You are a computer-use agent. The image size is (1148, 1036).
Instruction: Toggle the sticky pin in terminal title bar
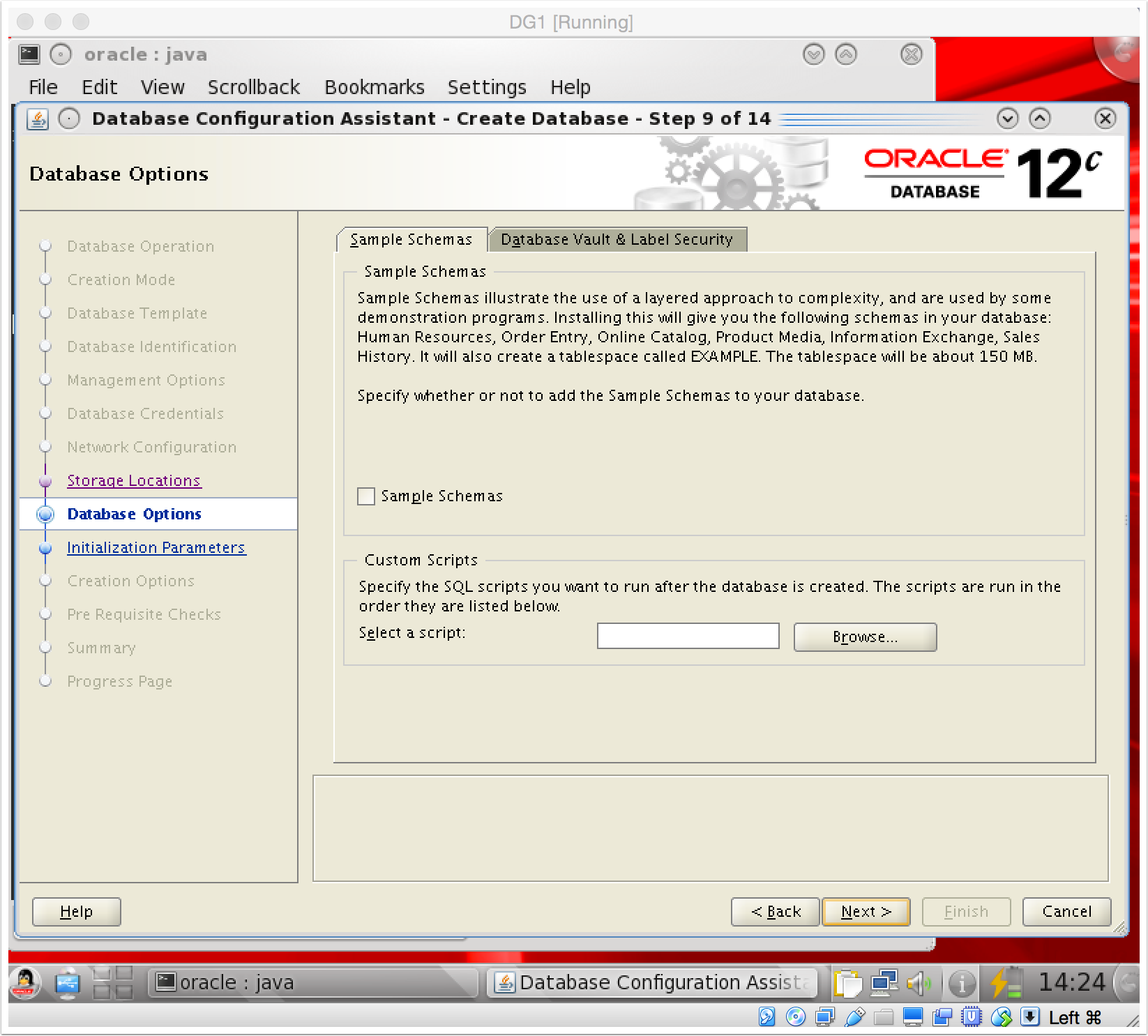61,54
